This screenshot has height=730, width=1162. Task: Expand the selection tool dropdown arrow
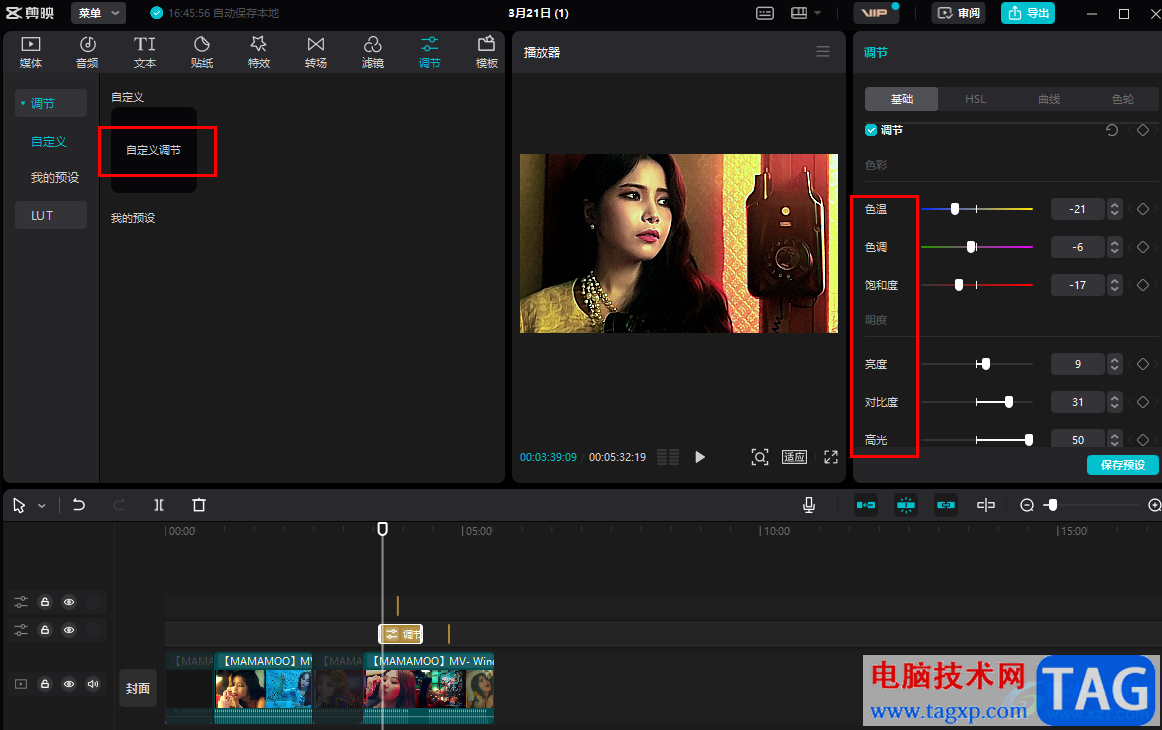[42, 505]
